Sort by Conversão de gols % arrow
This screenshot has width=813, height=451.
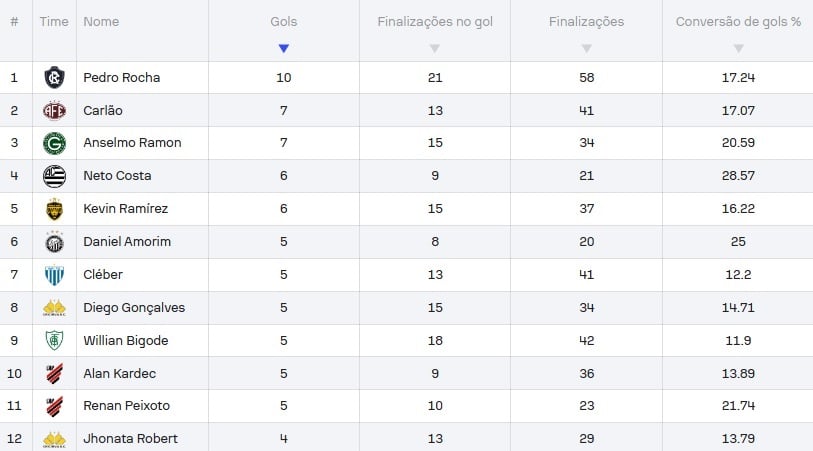click(x=738, y=48)
